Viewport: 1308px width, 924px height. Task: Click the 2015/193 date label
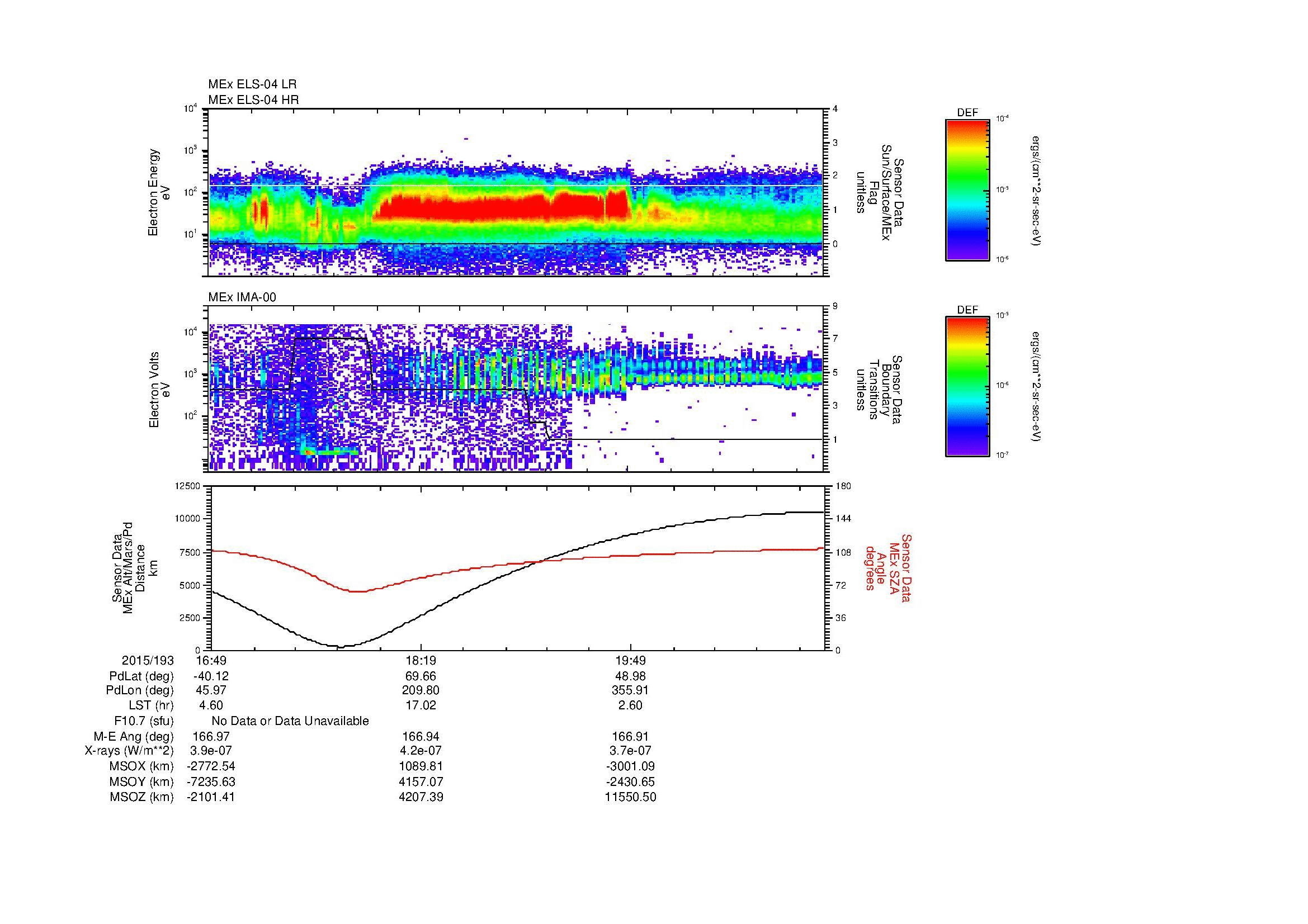148,660
